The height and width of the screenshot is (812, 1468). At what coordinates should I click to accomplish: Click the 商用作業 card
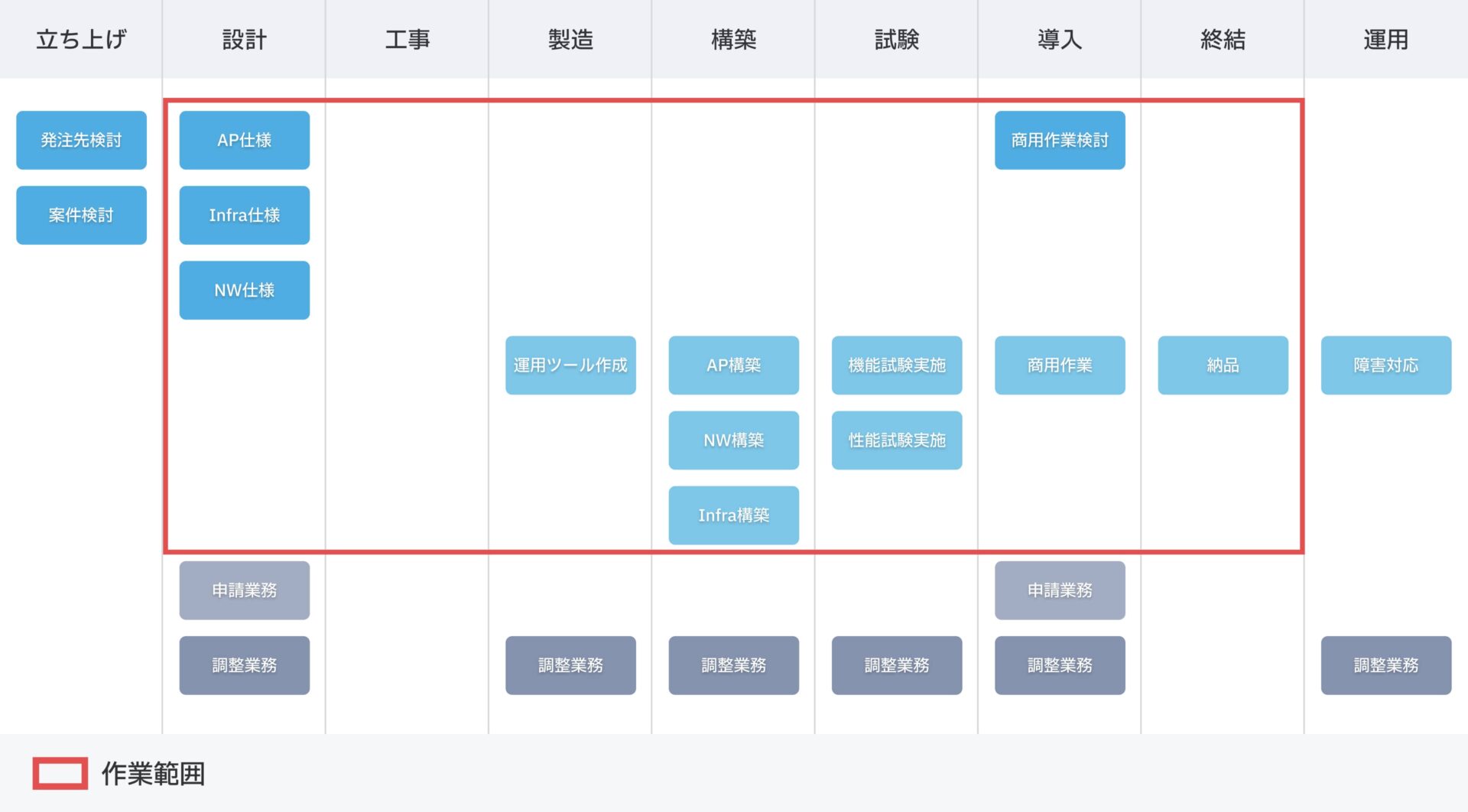click(1060, 365)
